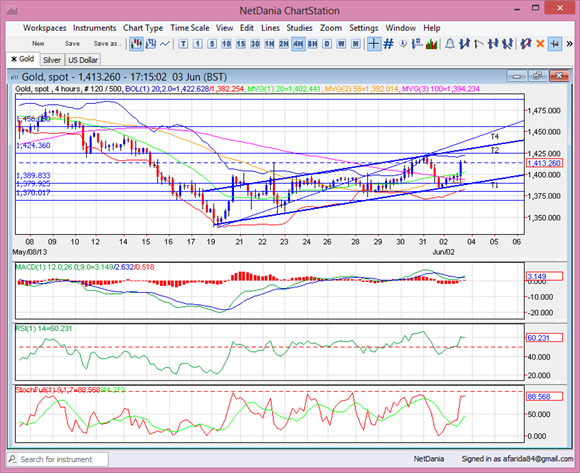Set time scale to Daily (D)
Viewport: 580px width, 473px height.
327,44
